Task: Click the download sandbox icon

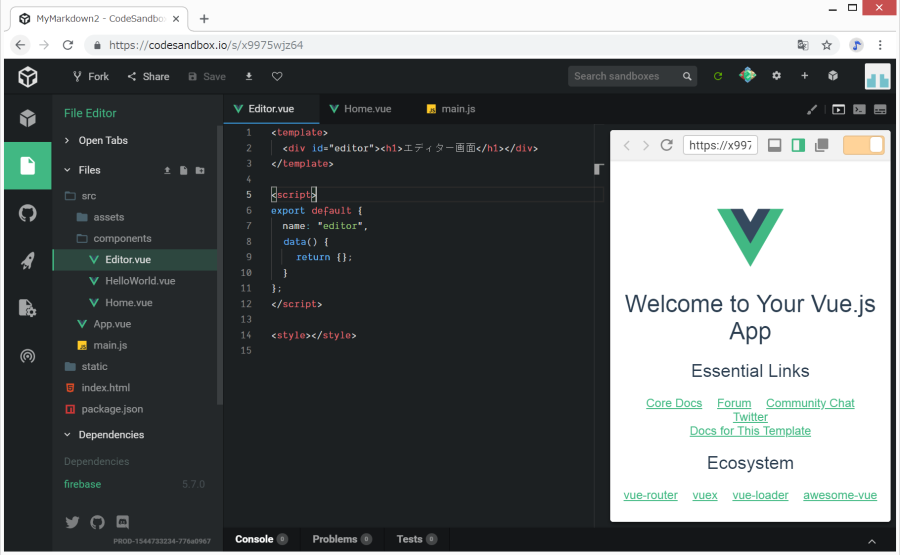Action: [249, 76]
